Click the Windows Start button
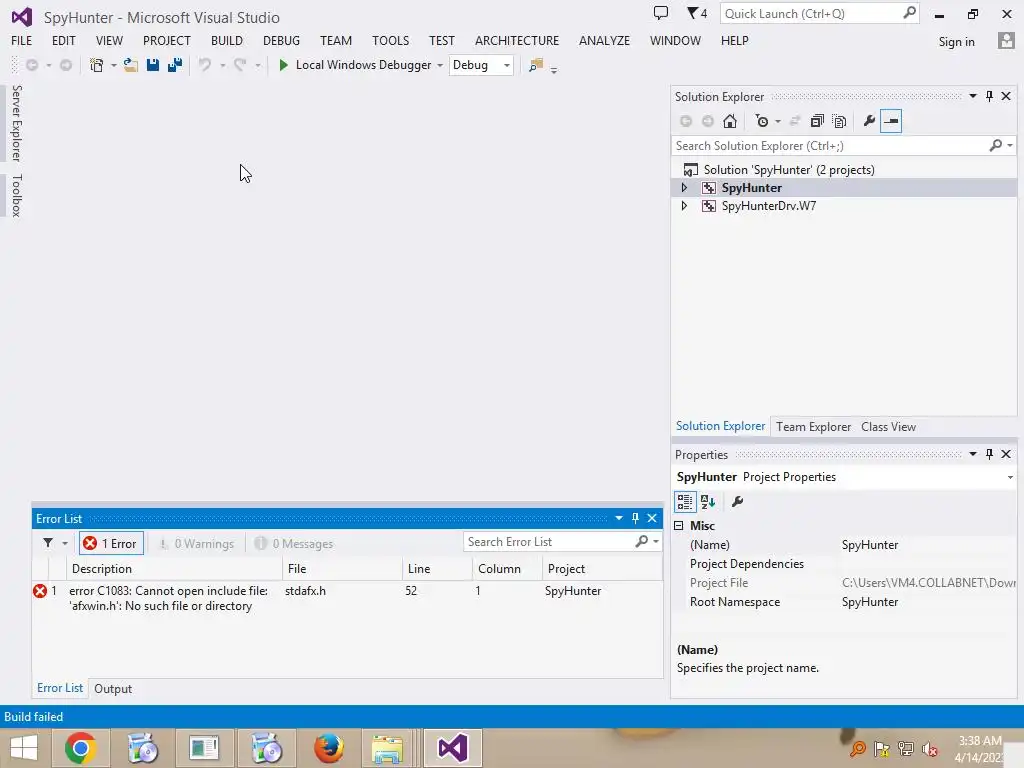Screen dimensions: 1024x768 click(x=24, y=748)
